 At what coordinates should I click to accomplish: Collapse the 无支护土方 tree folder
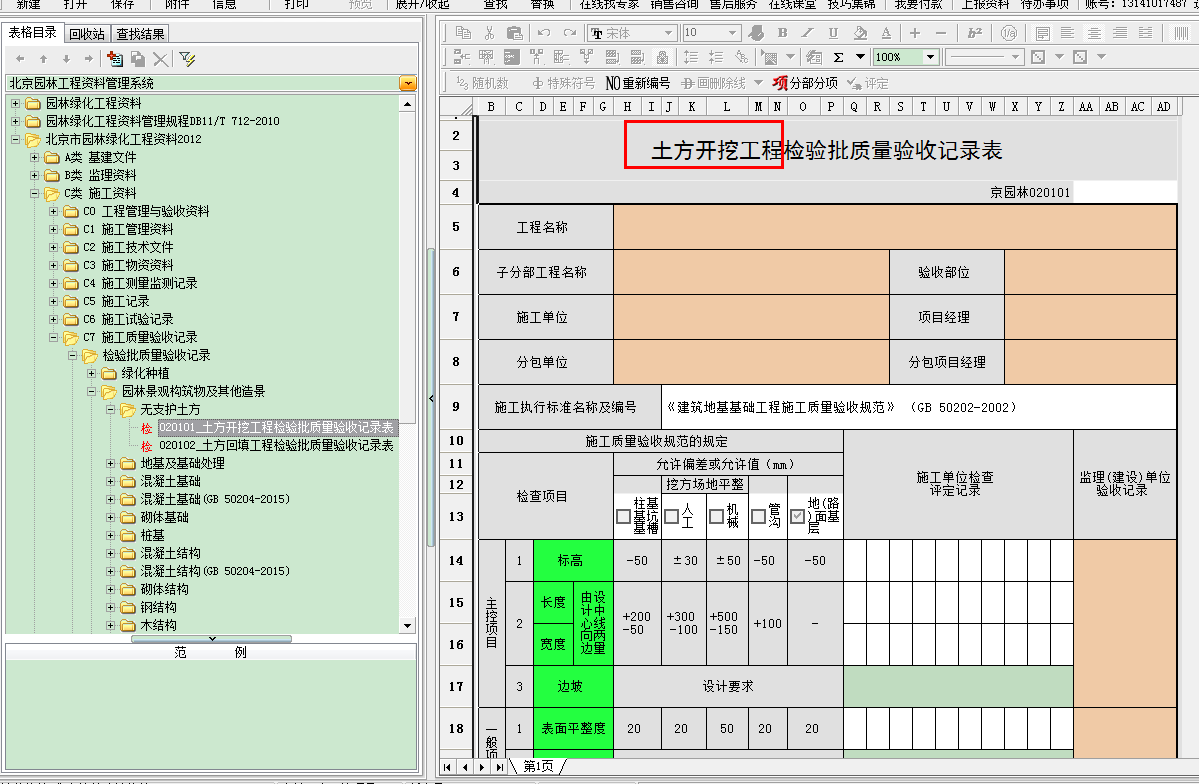111,410
